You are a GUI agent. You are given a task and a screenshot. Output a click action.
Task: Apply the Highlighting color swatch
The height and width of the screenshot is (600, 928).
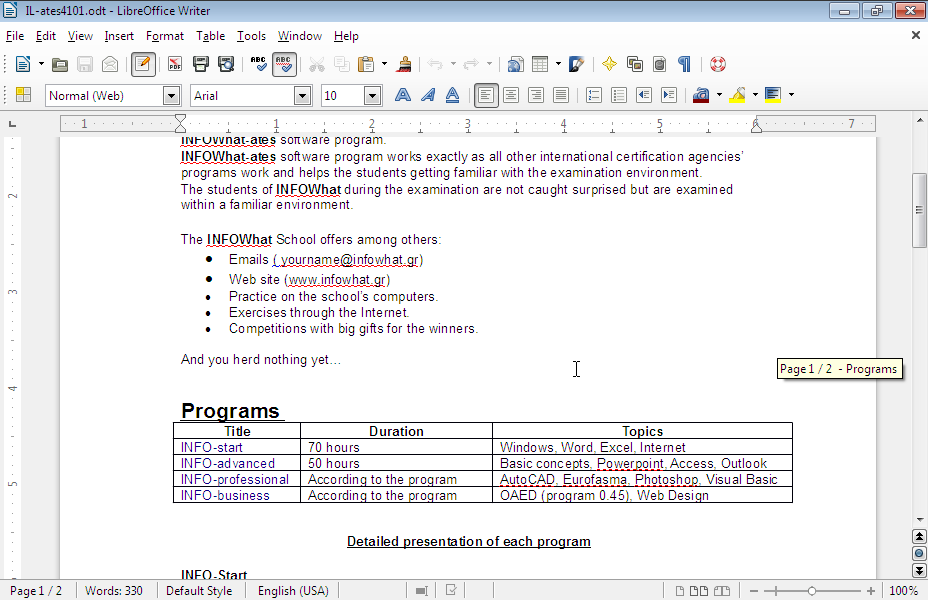click(x=737, y=95)
